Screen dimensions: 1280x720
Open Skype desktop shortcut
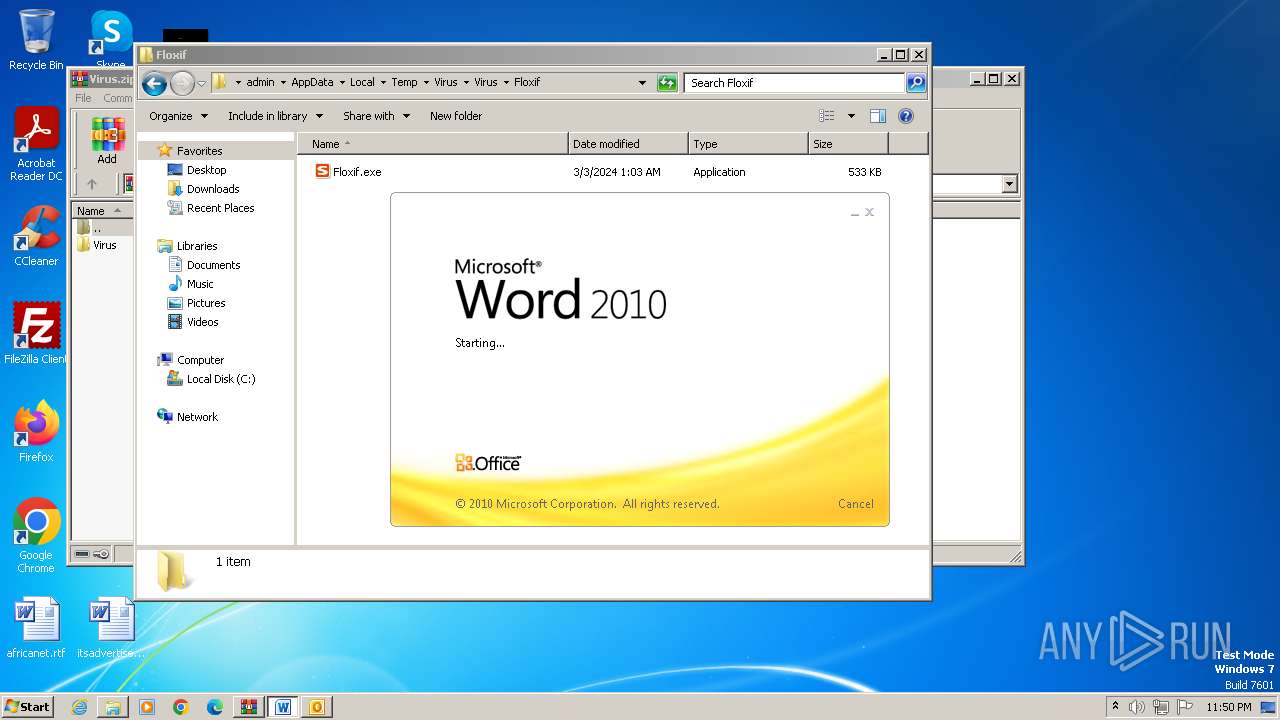point(111,38)
